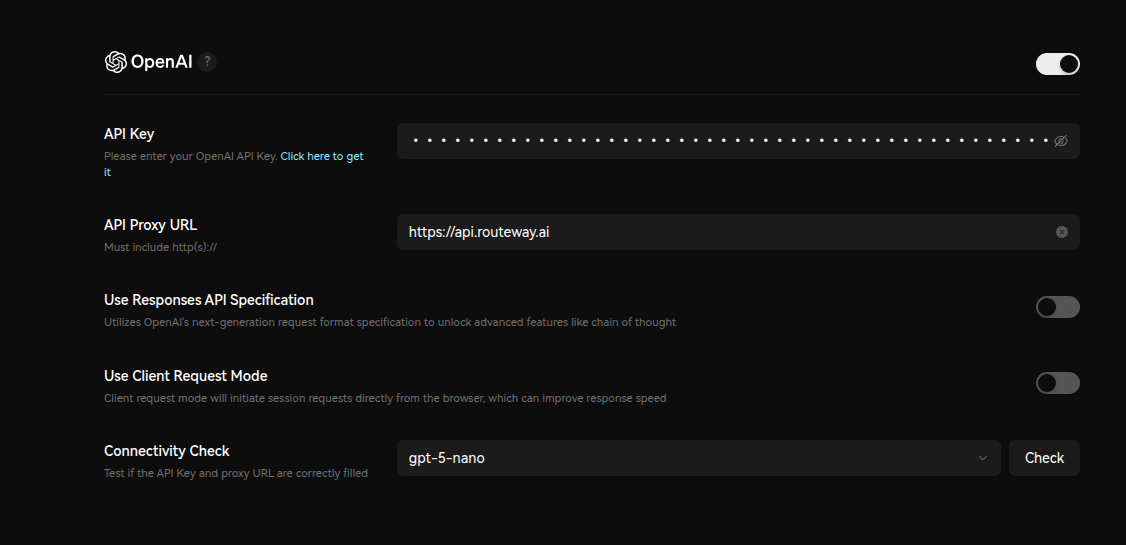
Task: Click 'Use Responses API Specification' heading
Action: [x=209, y=300]
